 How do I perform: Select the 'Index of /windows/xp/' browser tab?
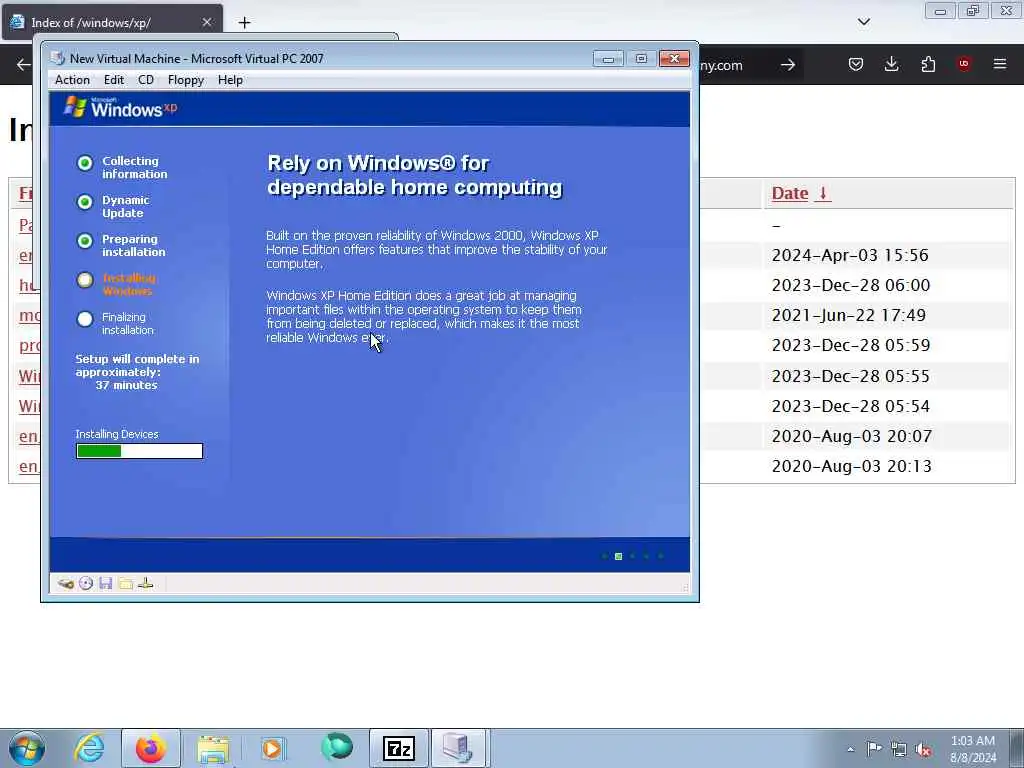pos(112,22)
